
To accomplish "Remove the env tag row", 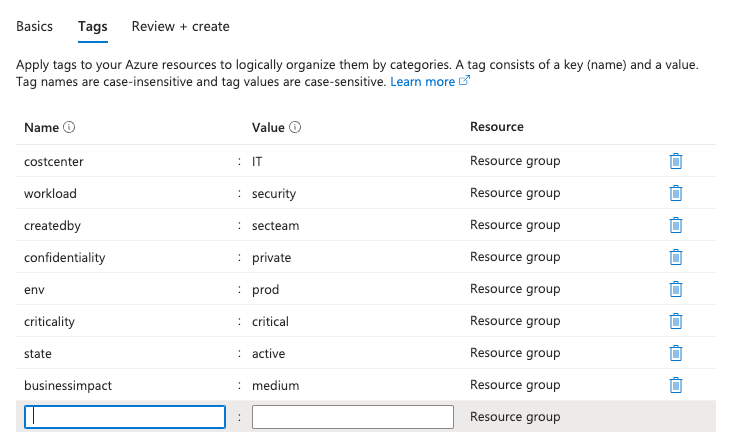I will 676,289.
